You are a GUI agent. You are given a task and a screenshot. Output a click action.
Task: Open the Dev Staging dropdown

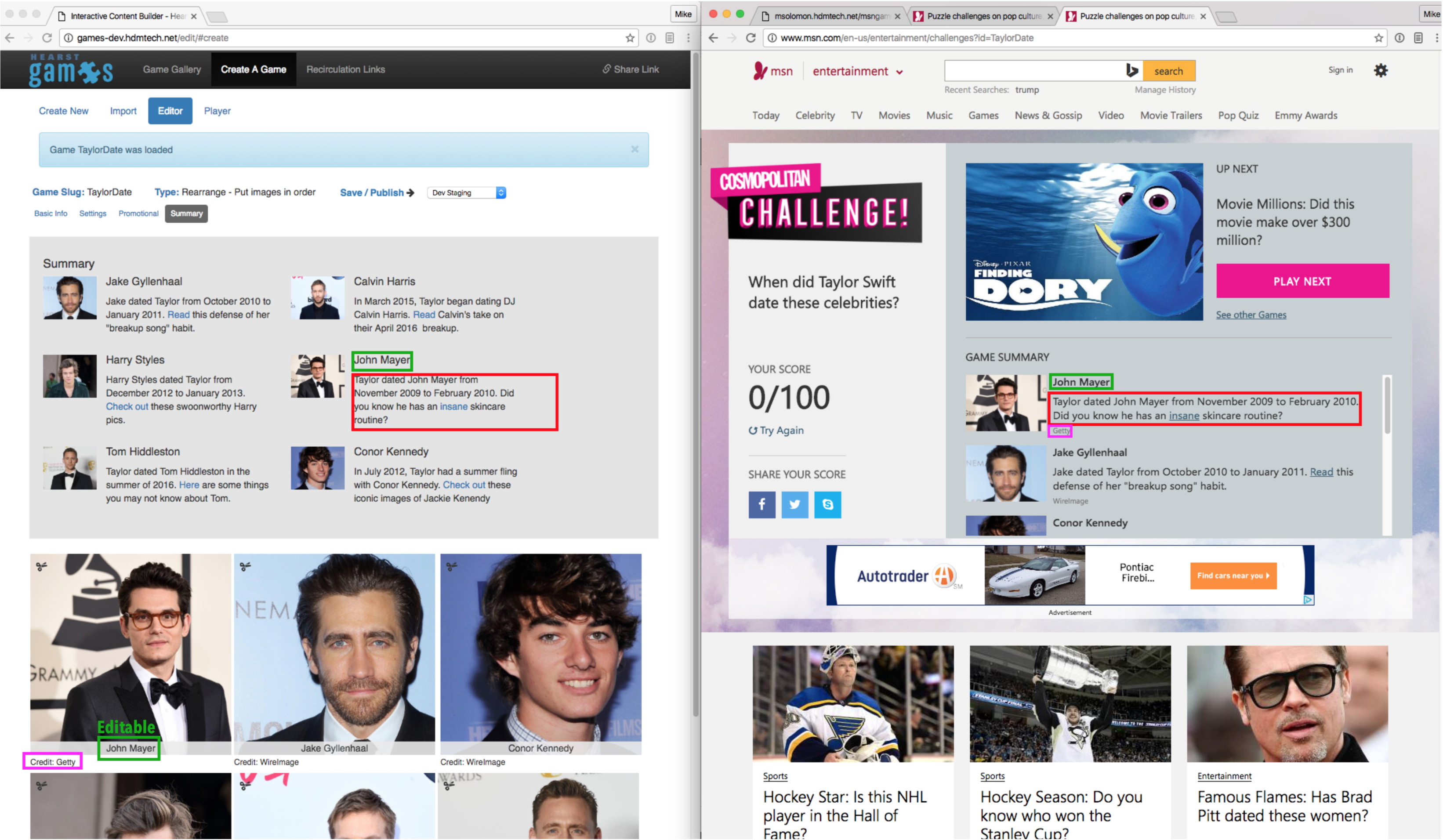[x=467, y=193]
